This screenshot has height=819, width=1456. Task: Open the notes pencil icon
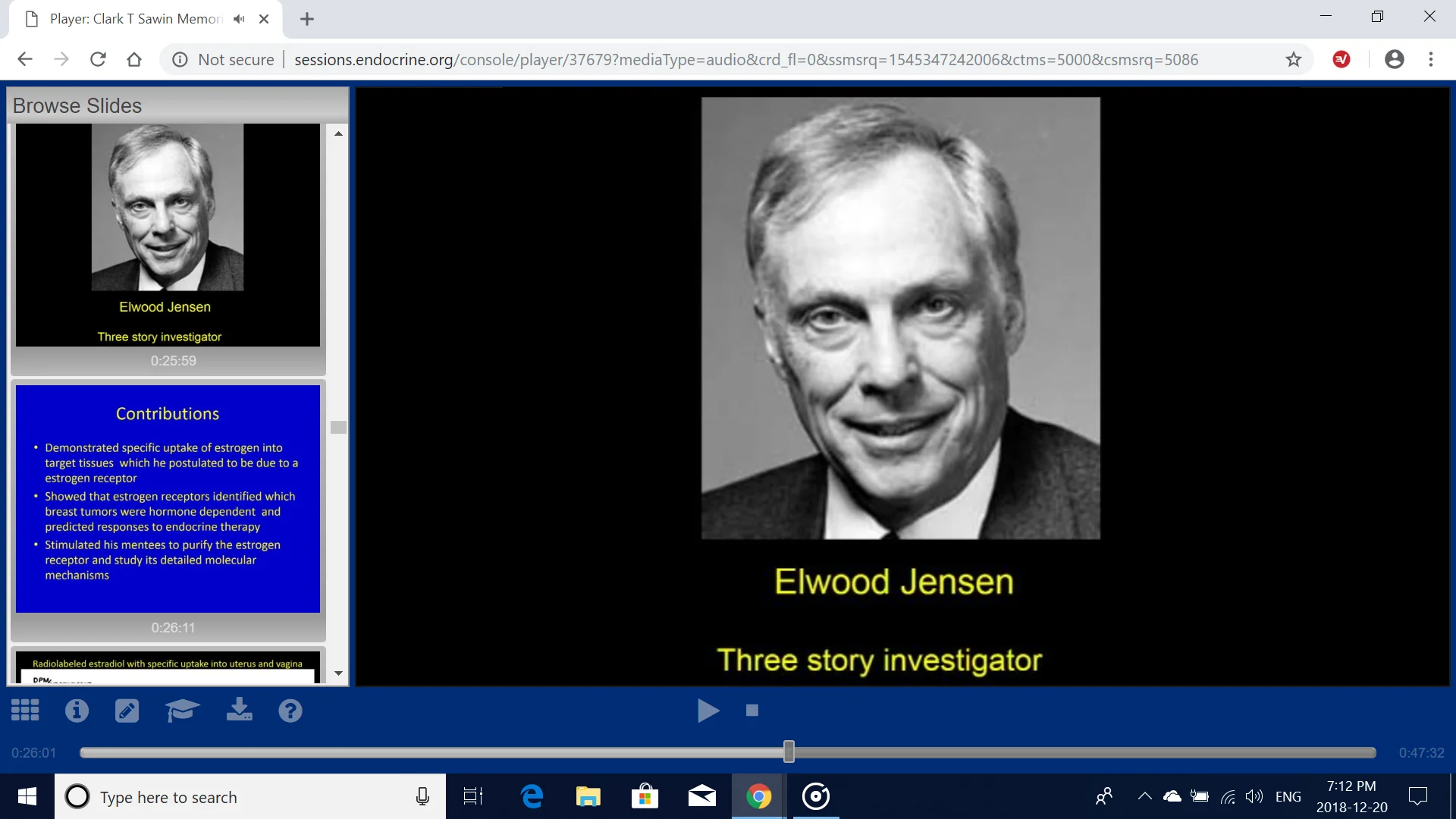(x=127, y=711)
